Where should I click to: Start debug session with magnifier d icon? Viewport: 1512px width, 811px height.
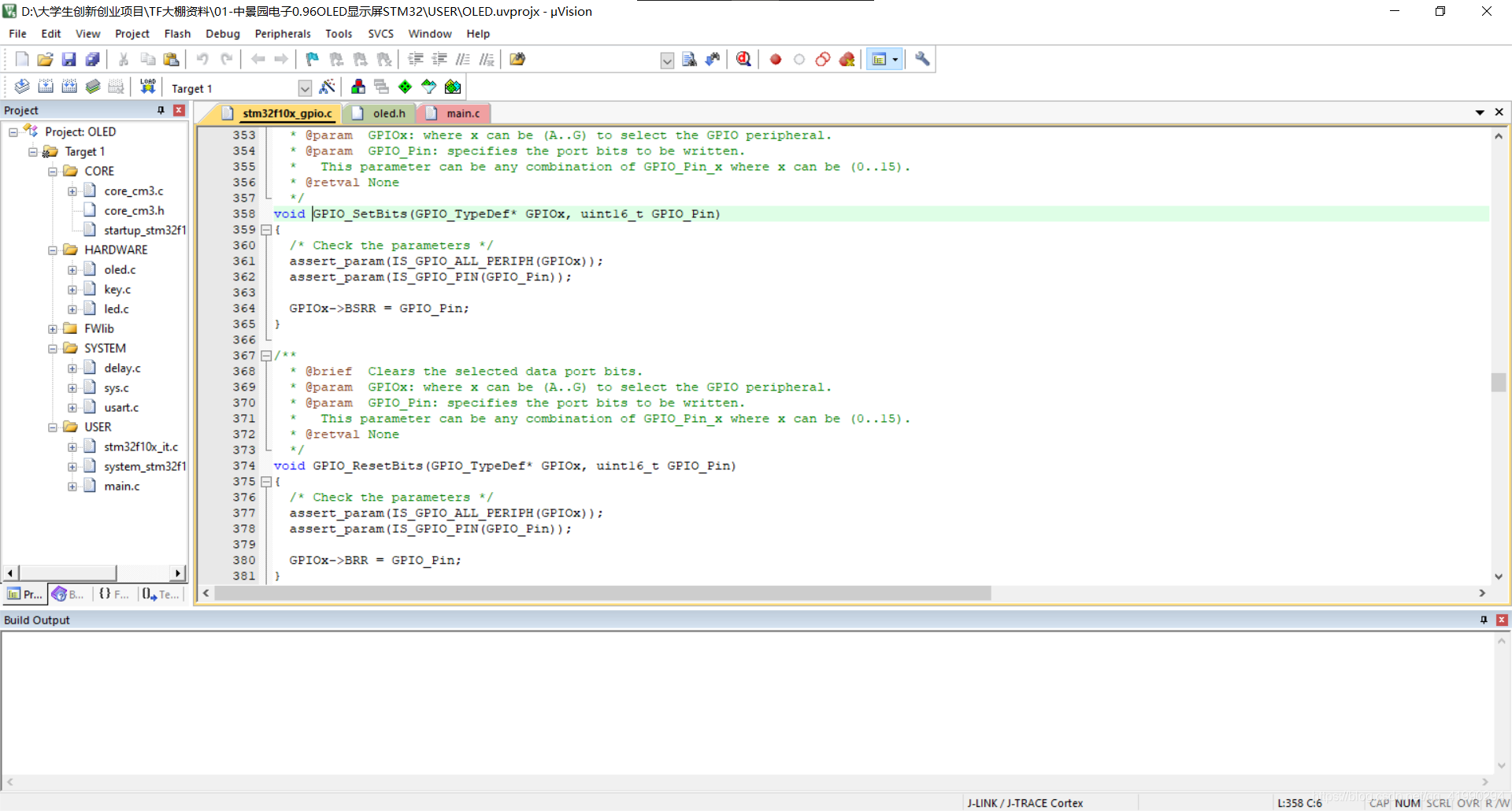(743, 59)
